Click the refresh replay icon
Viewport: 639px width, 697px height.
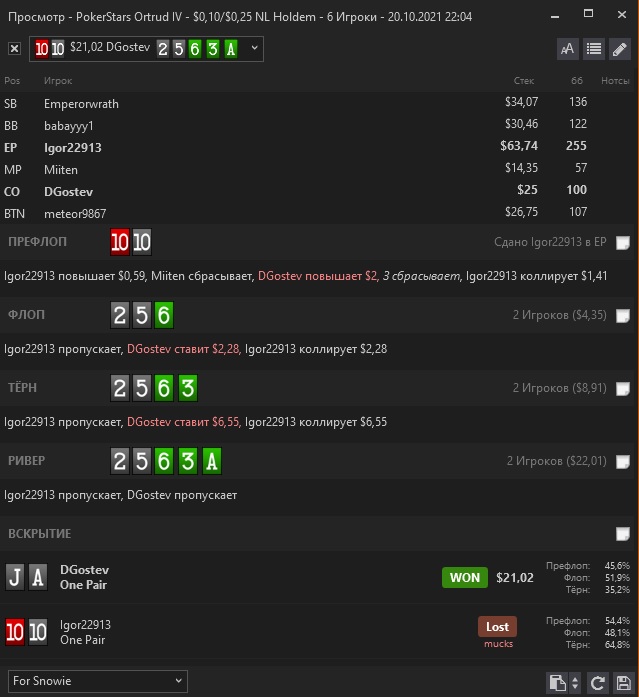(x=598, y=683)
